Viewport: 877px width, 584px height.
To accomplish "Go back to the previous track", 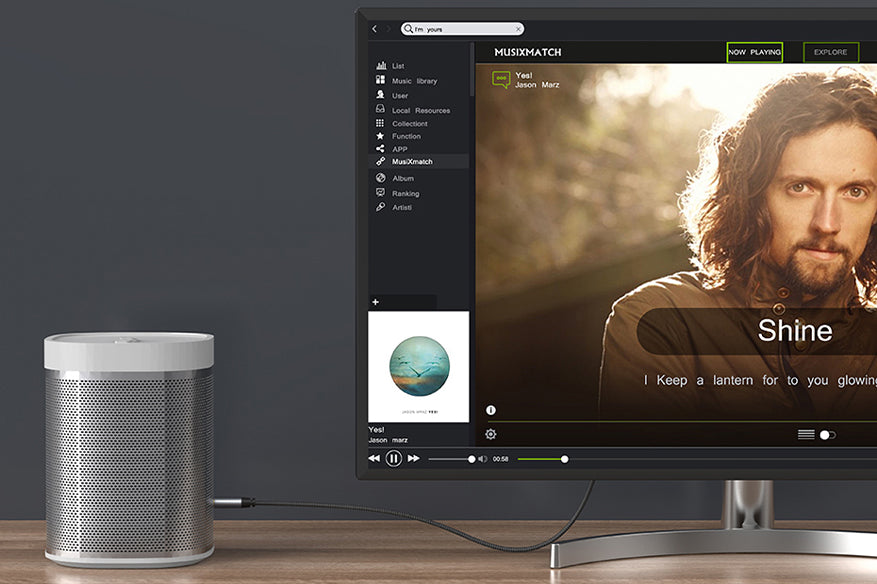I will [x=374, y=458].
